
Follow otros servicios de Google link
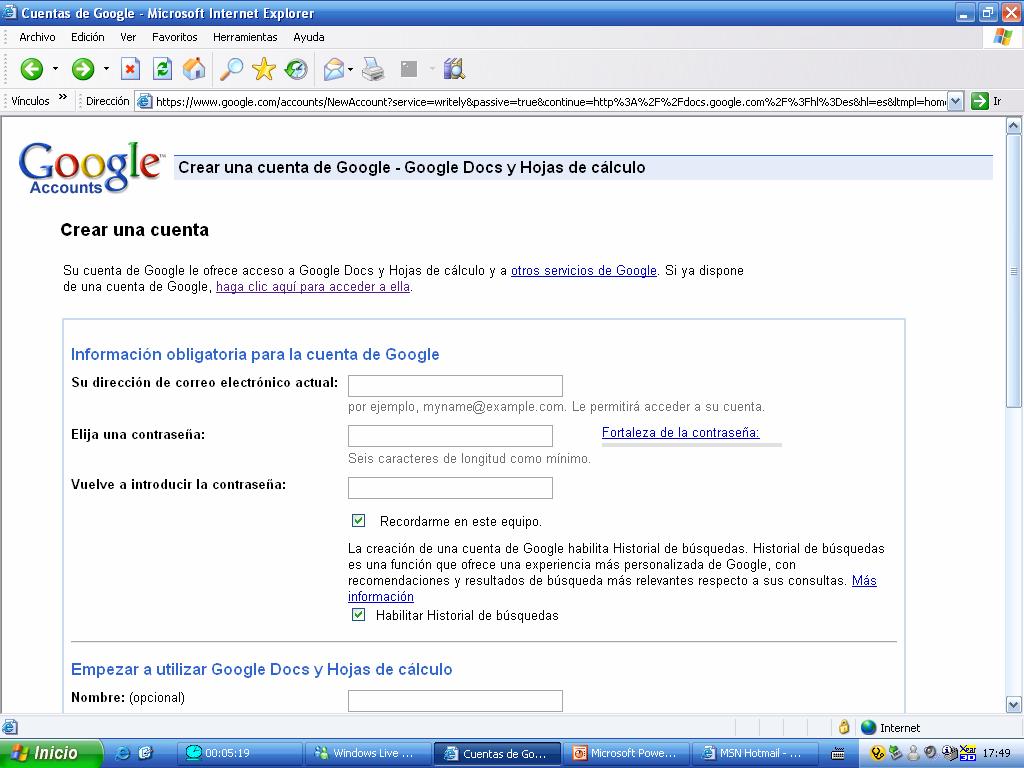click(x=584, y=270)
